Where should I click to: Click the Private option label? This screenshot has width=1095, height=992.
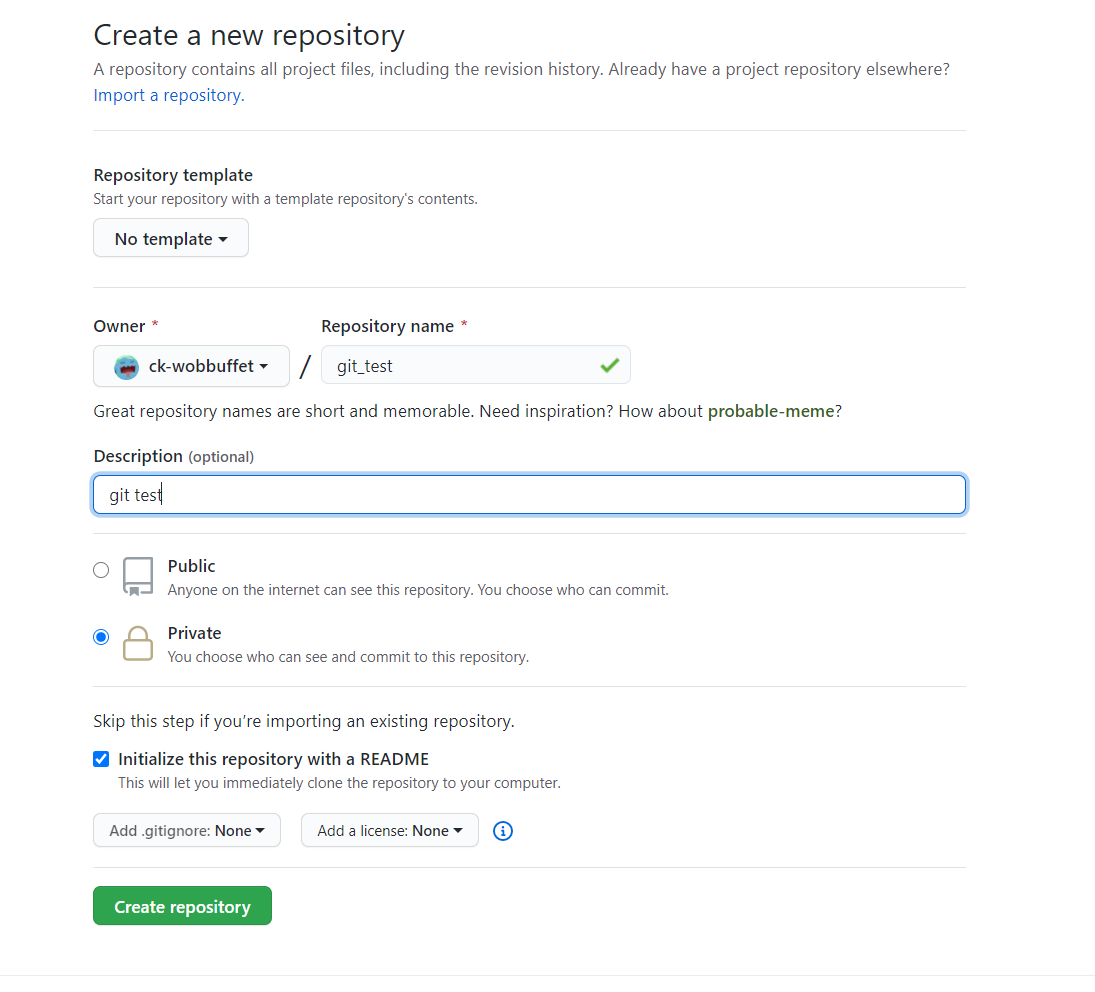pos(194,633)
